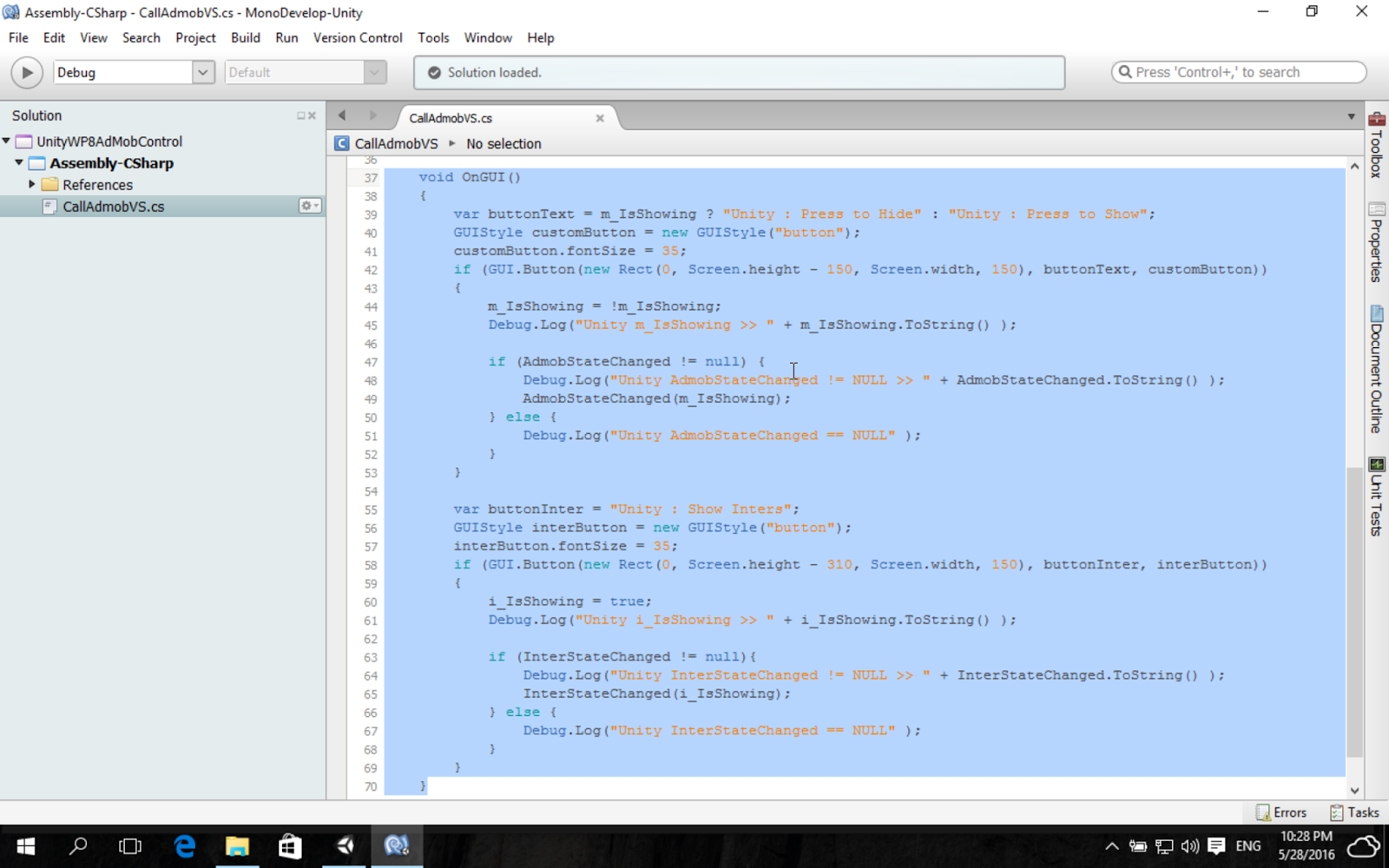Open the Build menu
Image resolution: width=1389 pixels, height=868 pixels.
pyautogui.click(x=246, y=38)
